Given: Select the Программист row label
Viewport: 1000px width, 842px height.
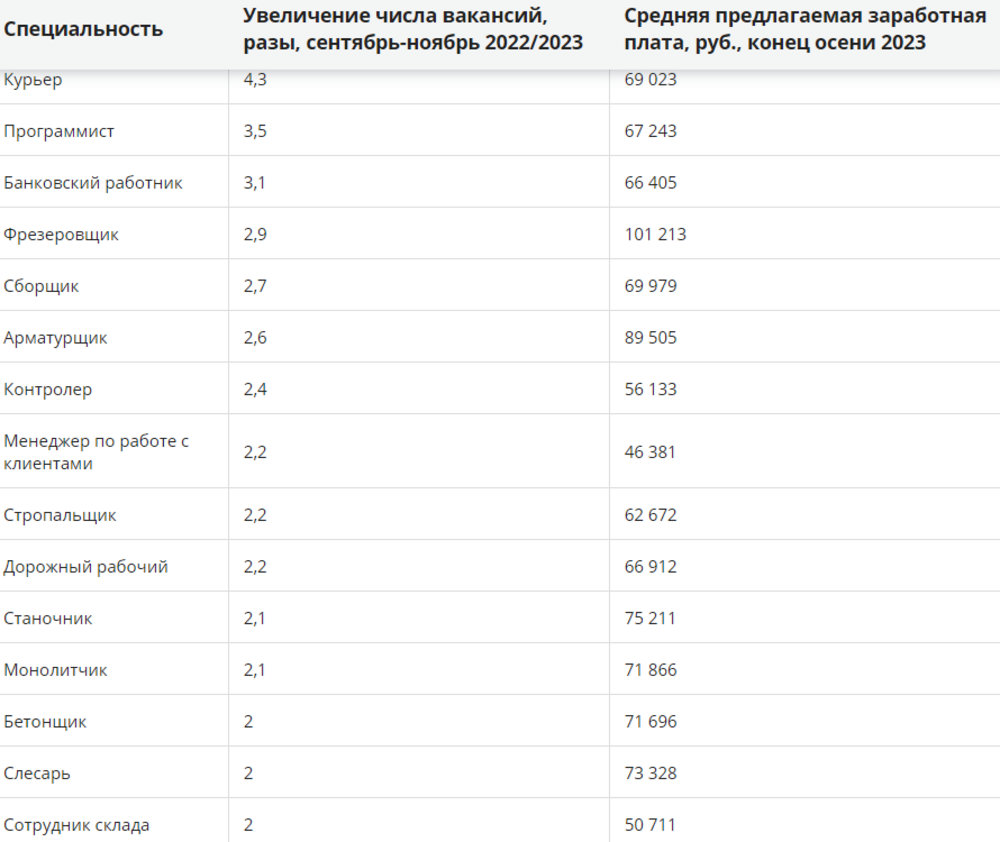Looking at the screenshot, I should (x=59, y=131).
